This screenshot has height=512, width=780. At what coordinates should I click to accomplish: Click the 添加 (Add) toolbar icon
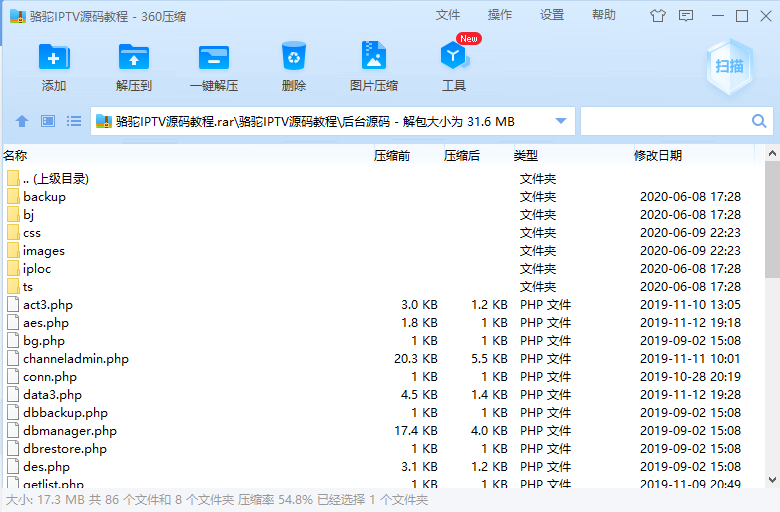(54, 57)
